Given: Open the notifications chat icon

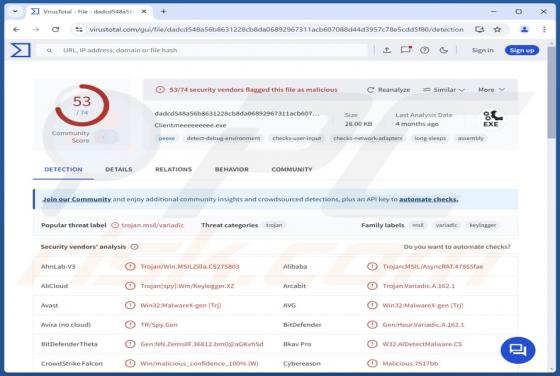Looking at the screenshot, I should pos(406,50).
